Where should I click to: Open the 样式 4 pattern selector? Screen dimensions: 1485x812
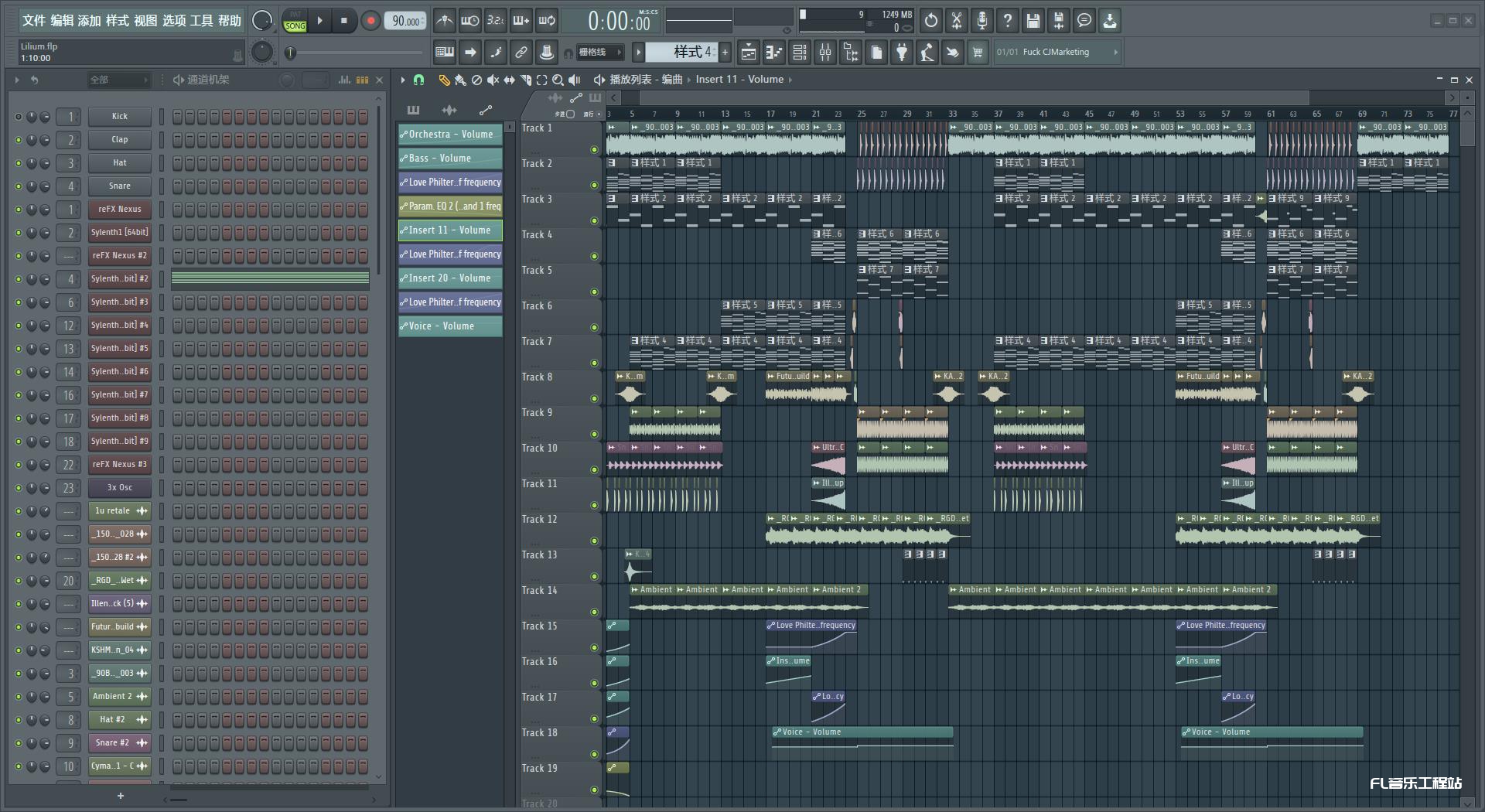tap(682, 53)
